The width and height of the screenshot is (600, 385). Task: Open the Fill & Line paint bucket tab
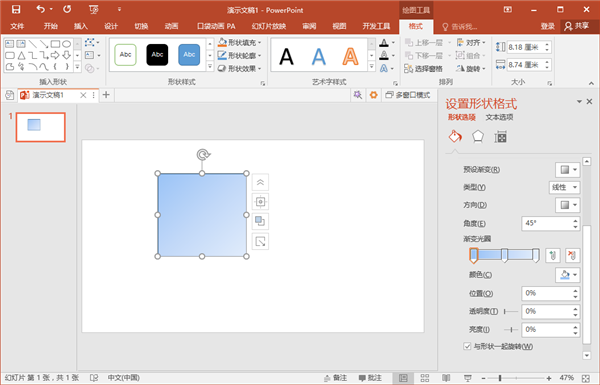point(455,137)
